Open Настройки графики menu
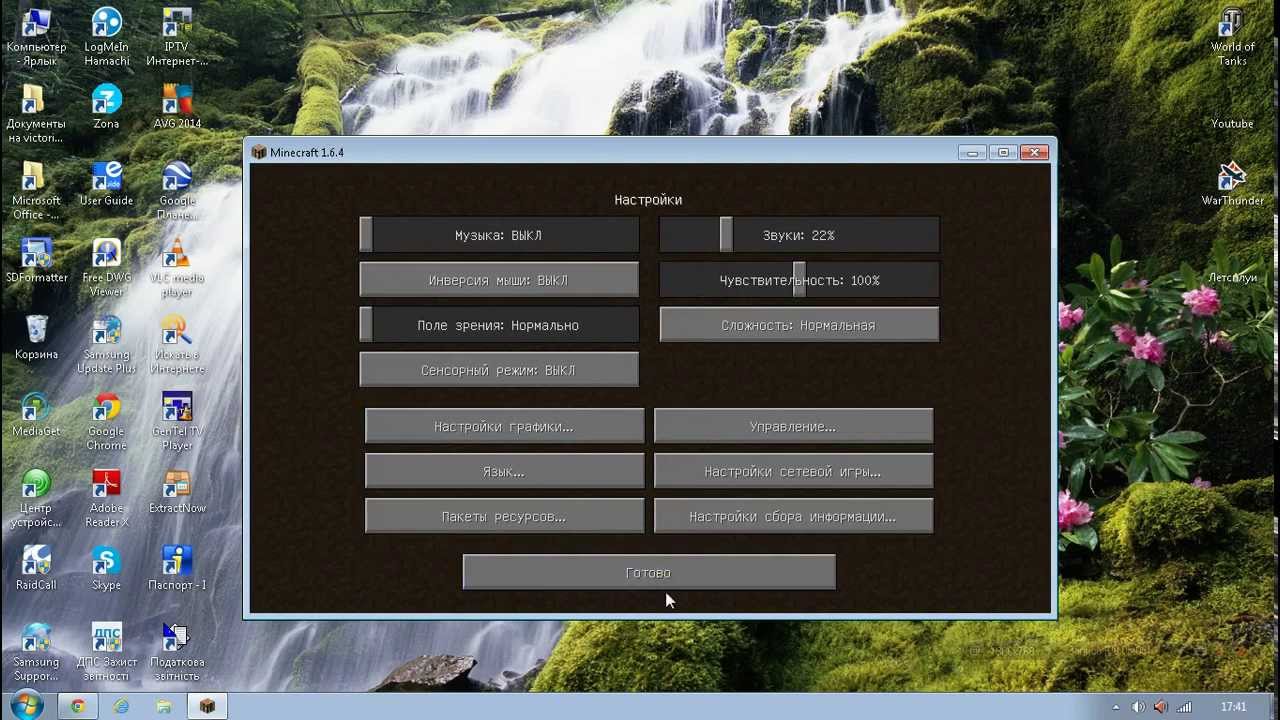This screenshot has height=720, width=1280. click(x=504, y=426)
